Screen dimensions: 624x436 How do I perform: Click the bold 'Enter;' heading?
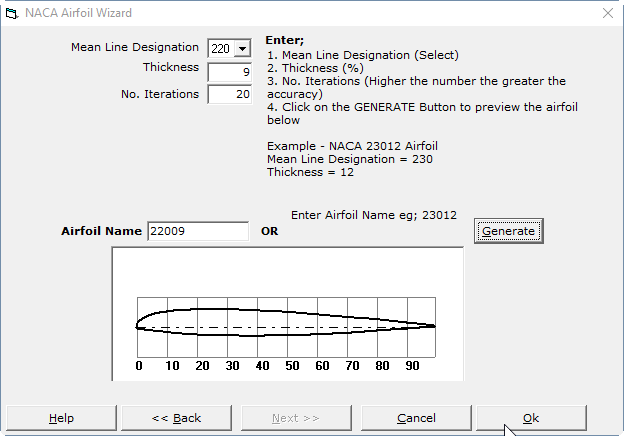tap(285, 40)
